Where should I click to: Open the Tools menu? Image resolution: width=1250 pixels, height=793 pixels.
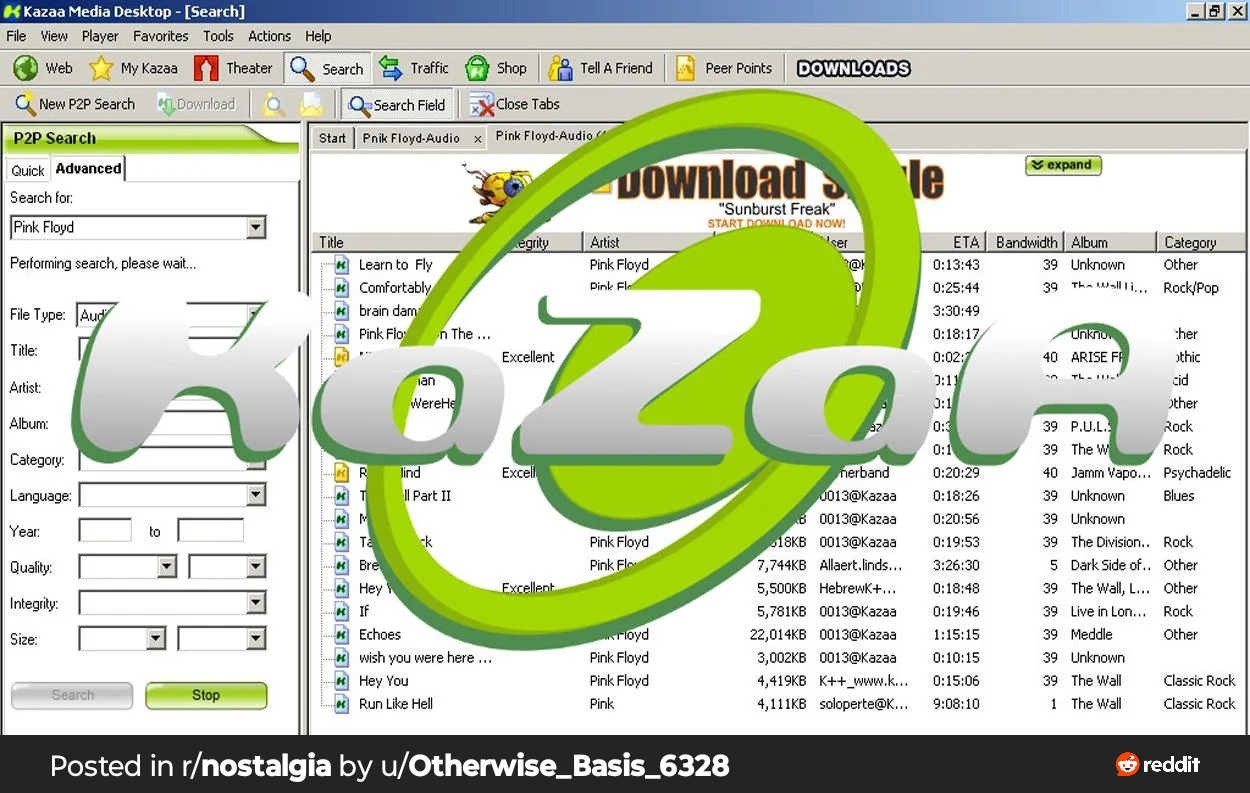pyautogui.click(x=218, y=36)
